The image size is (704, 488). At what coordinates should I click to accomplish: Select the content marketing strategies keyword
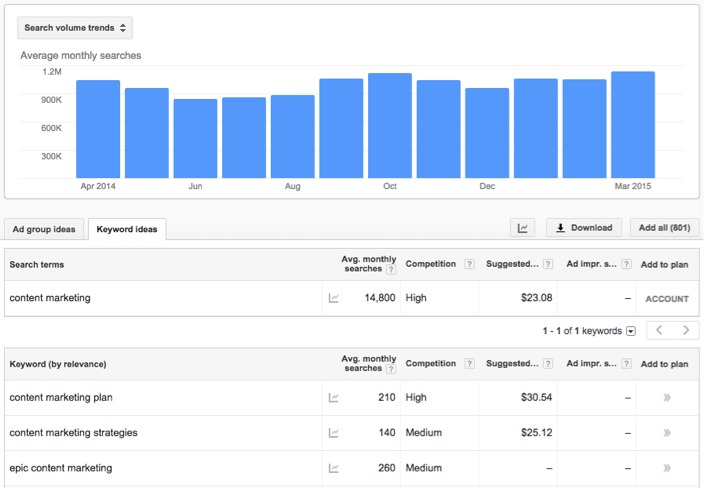pos(74,433)
